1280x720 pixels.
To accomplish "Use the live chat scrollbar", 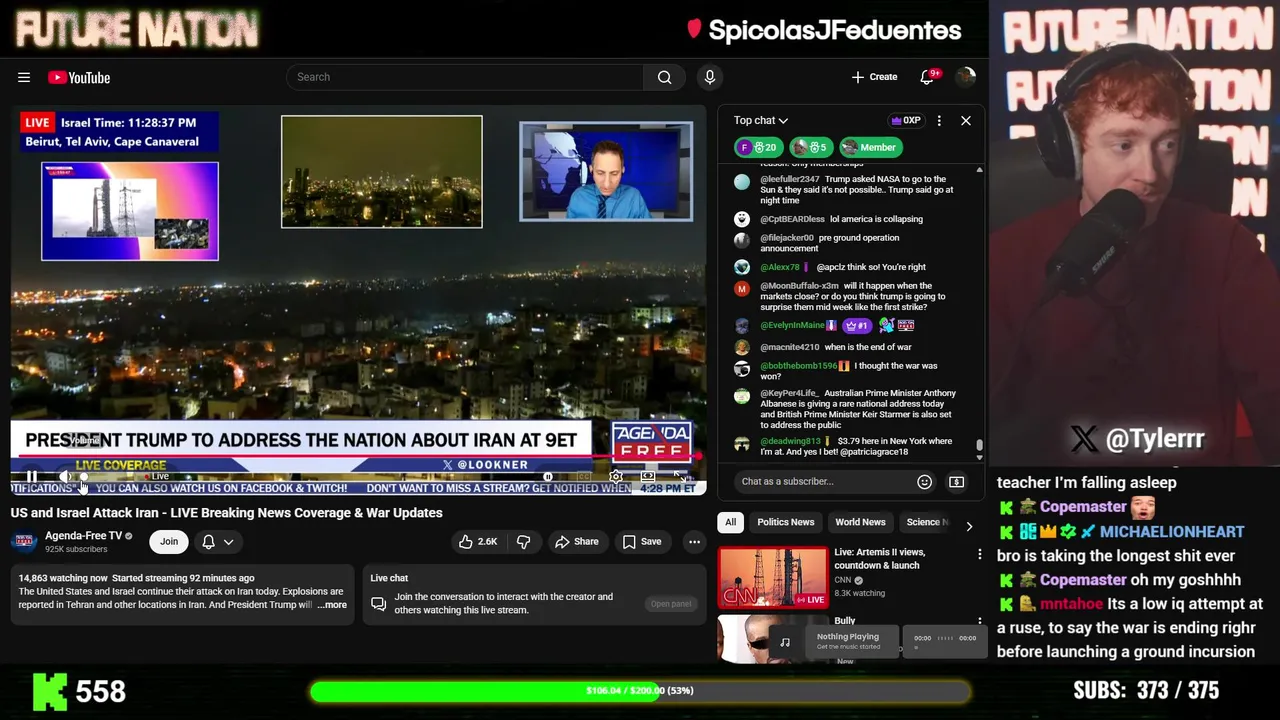I will (980, 446).
